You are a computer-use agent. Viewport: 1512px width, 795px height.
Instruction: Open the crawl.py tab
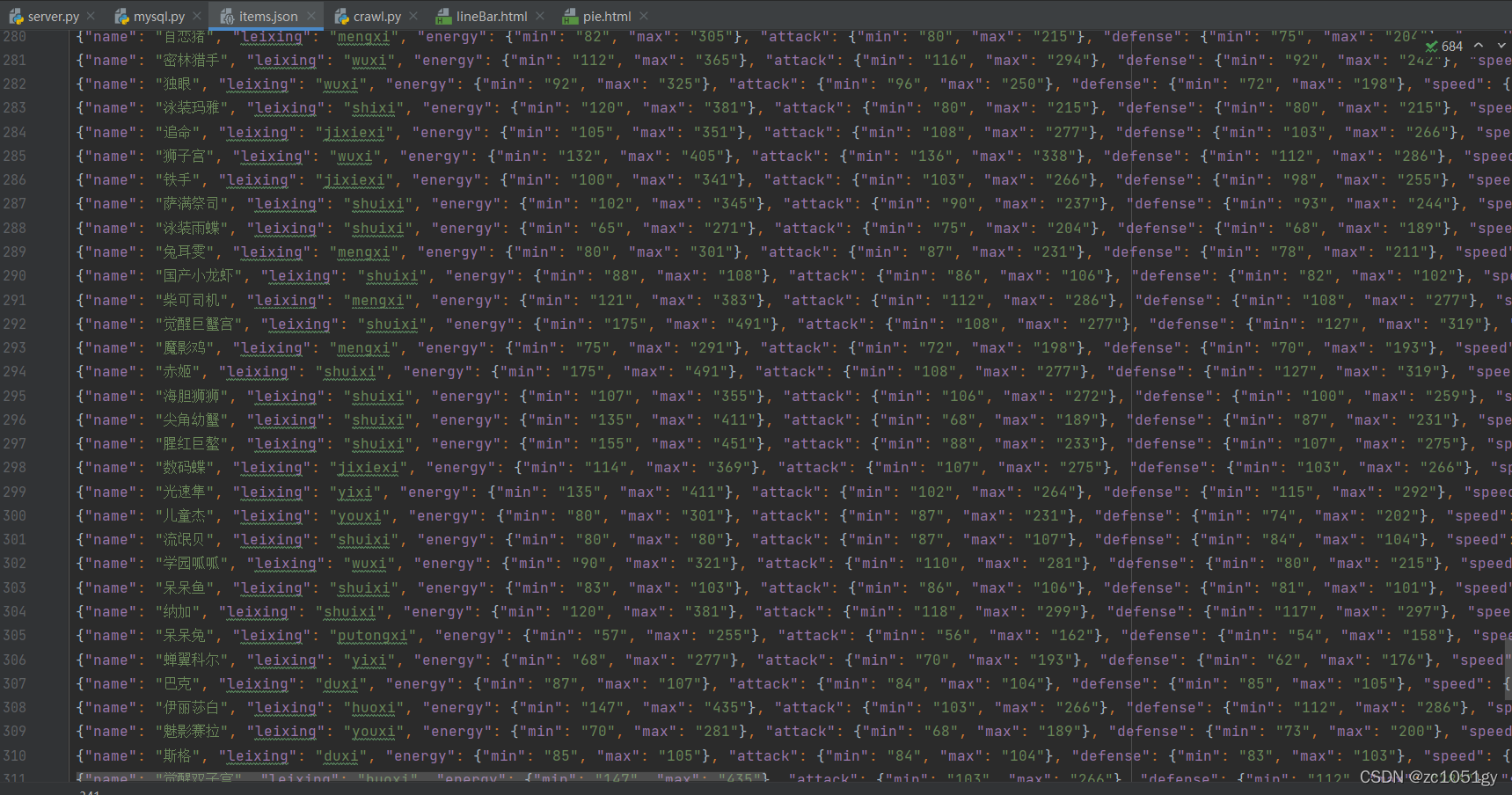(377, 16)
